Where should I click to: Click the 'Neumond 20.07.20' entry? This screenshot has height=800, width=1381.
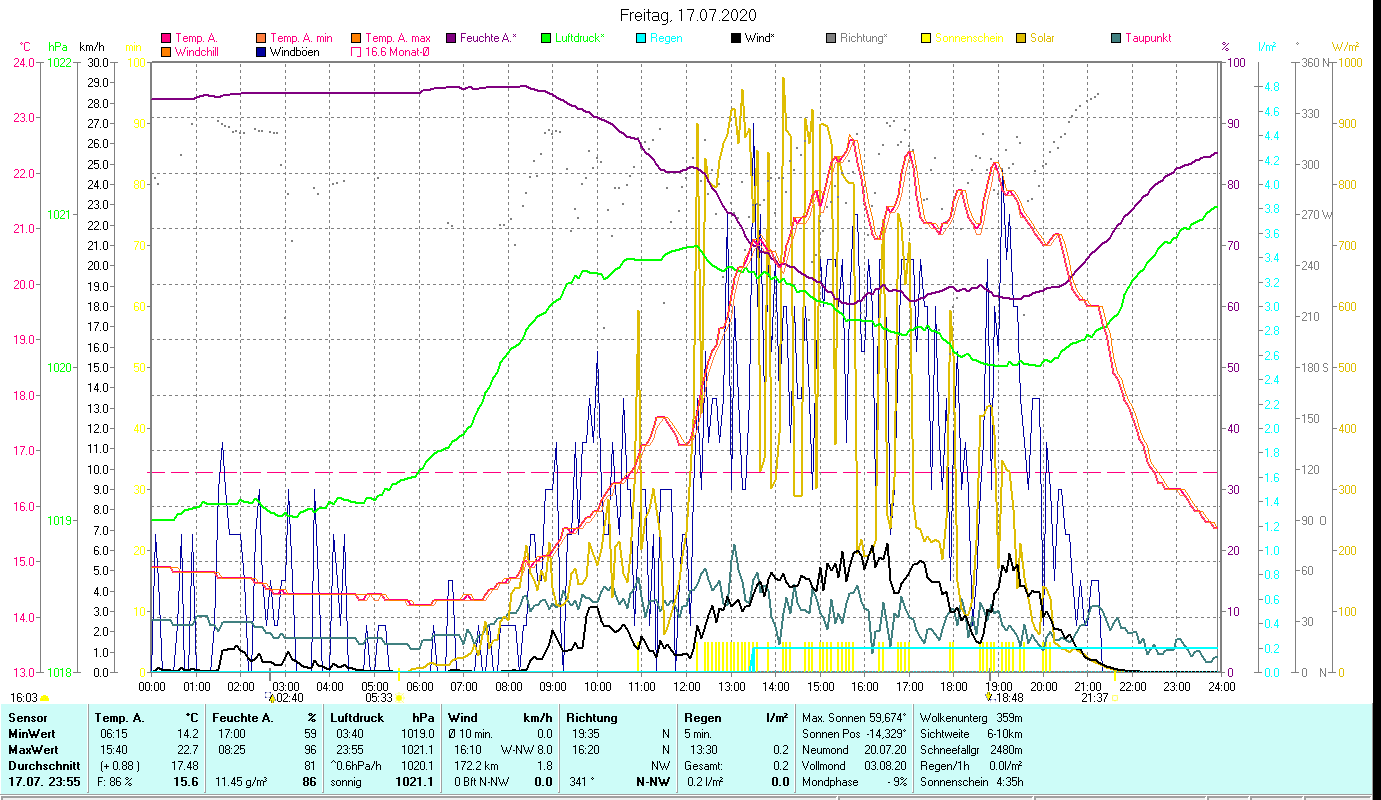click(854, 750)
